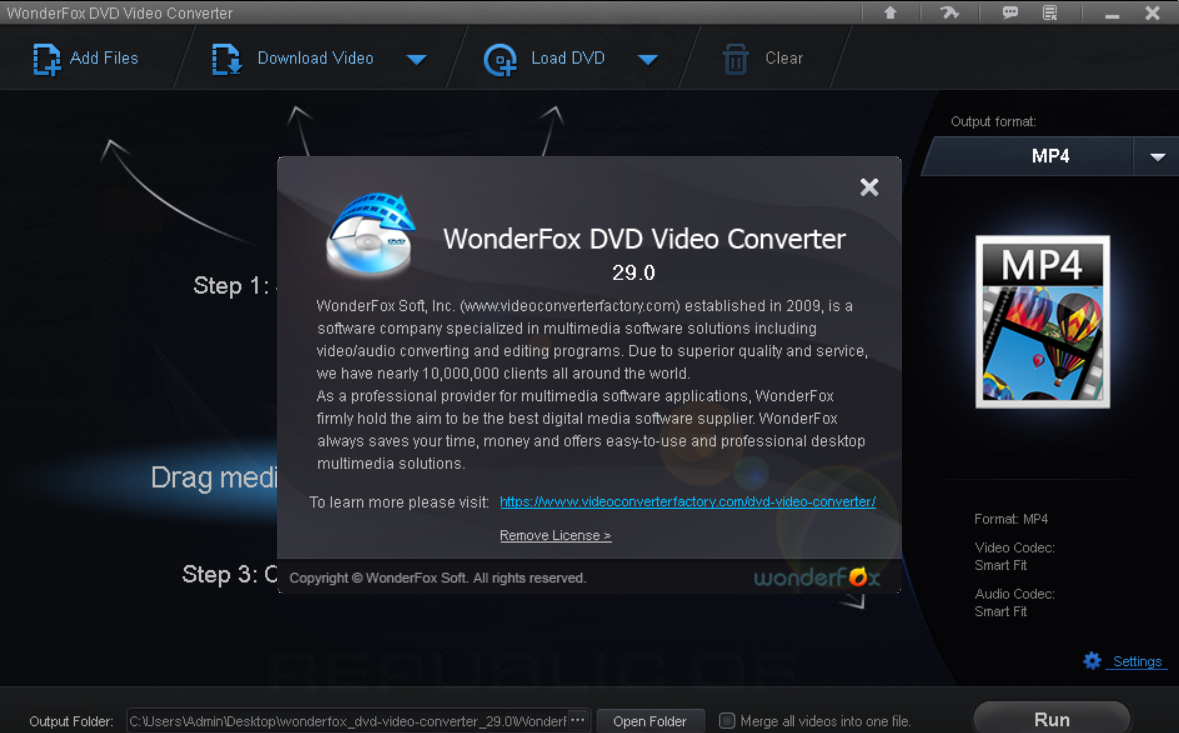Viewport: 1179px width, 733px height.
Task: Open the menu list icon in title bar
Action: (1050, 13)
